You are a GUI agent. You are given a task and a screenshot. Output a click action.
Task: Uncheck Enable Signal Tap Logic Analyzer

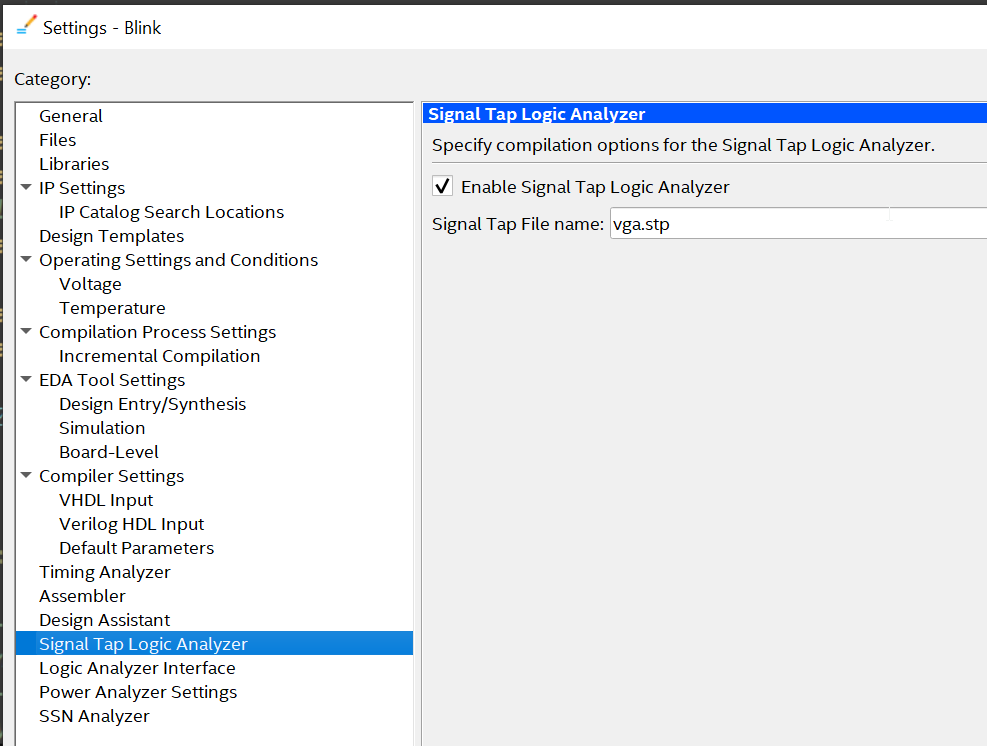441,187
